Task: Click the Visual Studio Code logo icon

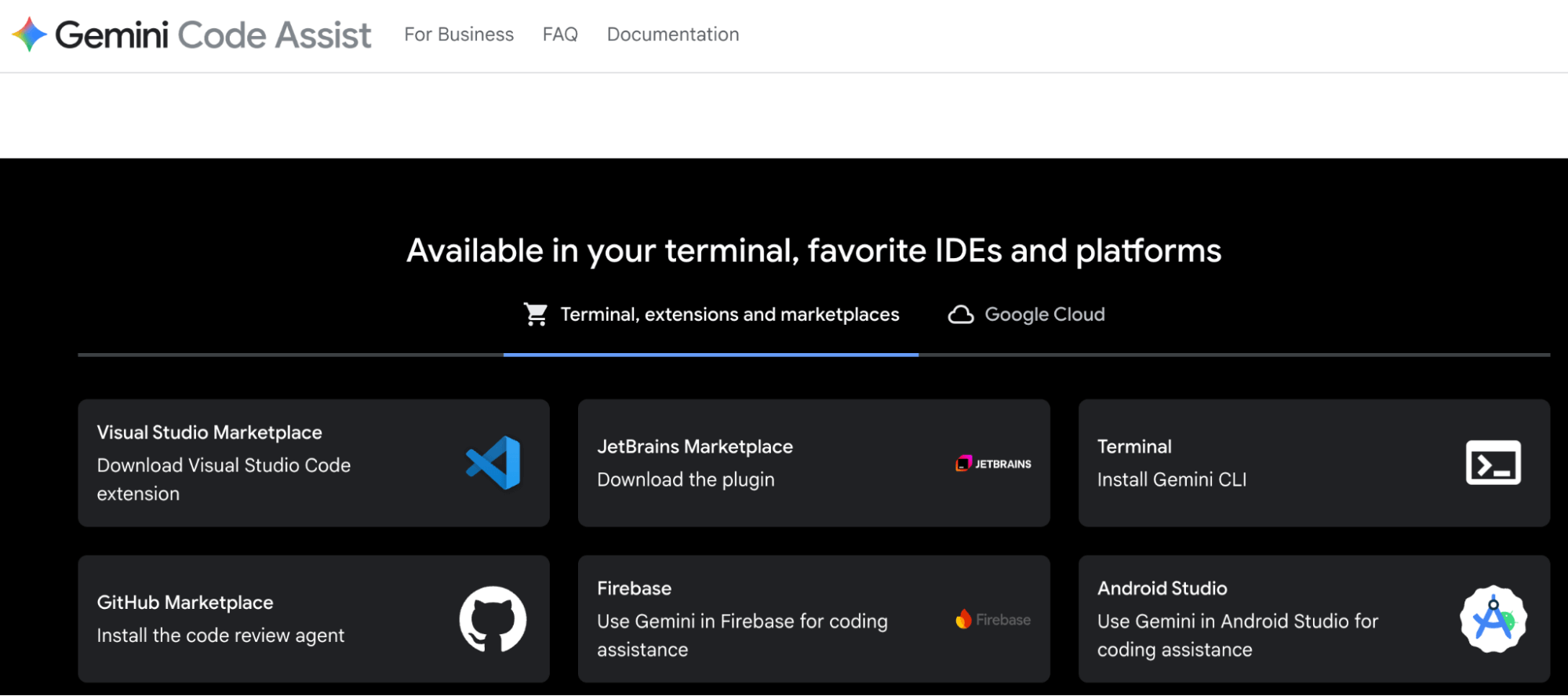Action: 493,463
